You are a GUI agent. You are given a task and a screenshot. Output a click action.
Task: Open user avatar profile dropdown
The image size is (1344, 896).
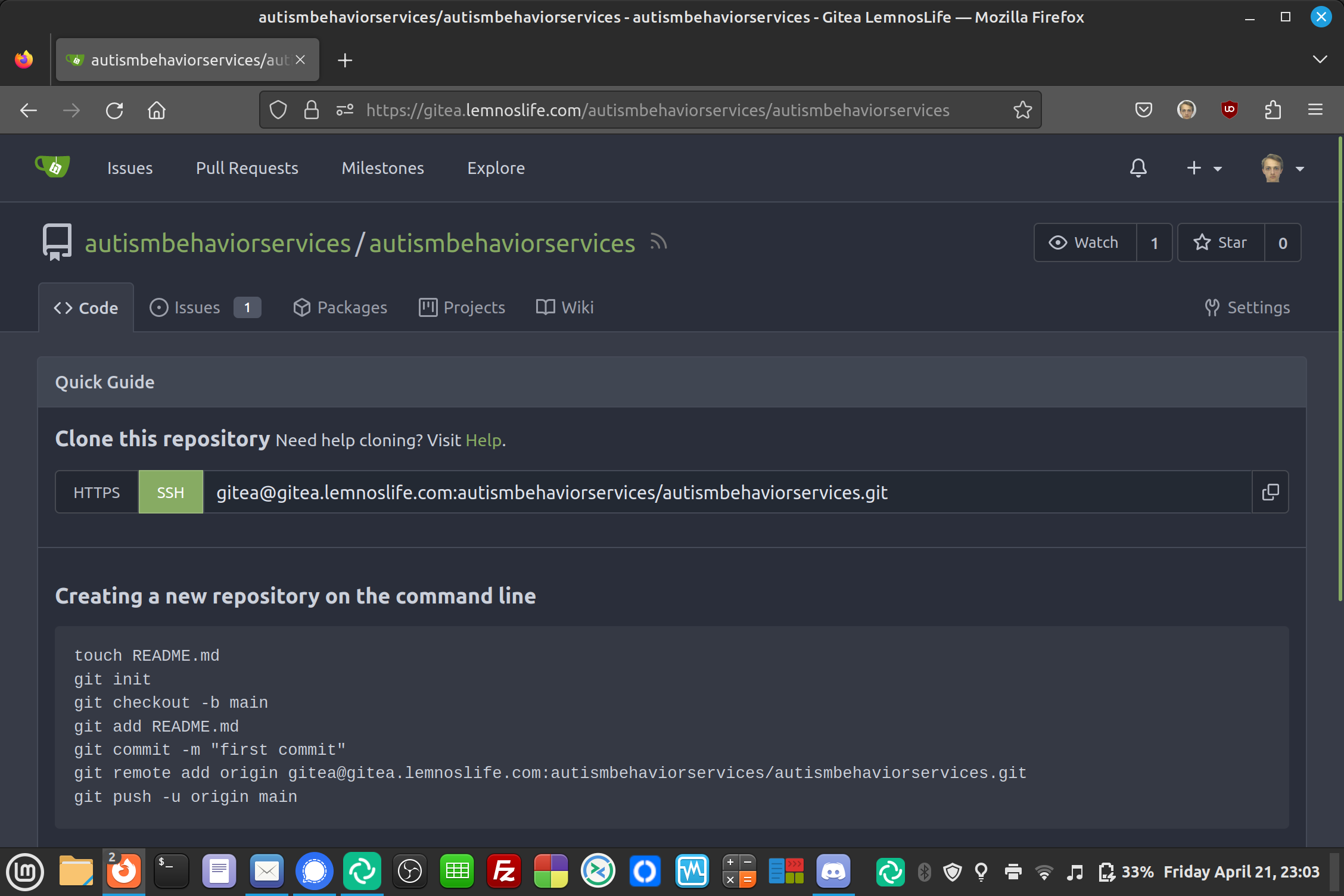(1282, 168)
